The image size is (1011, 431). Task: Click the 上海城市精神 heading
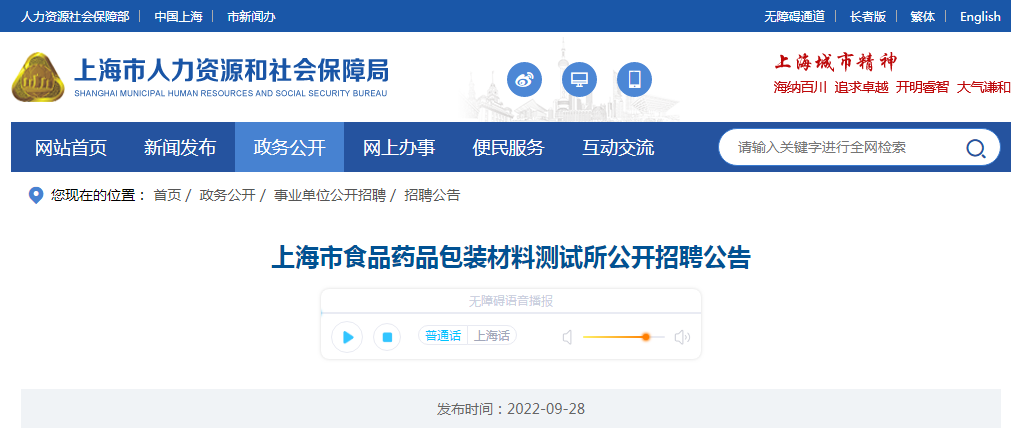(x=836, y=62)
